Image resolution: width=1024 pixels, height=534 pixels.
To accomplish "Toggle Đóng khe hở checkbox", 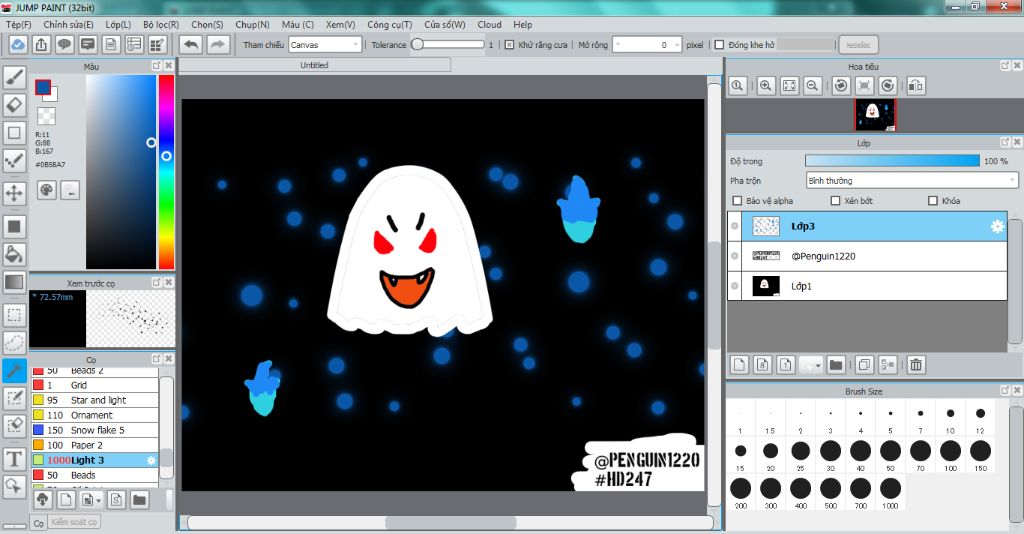I will 719,45.
